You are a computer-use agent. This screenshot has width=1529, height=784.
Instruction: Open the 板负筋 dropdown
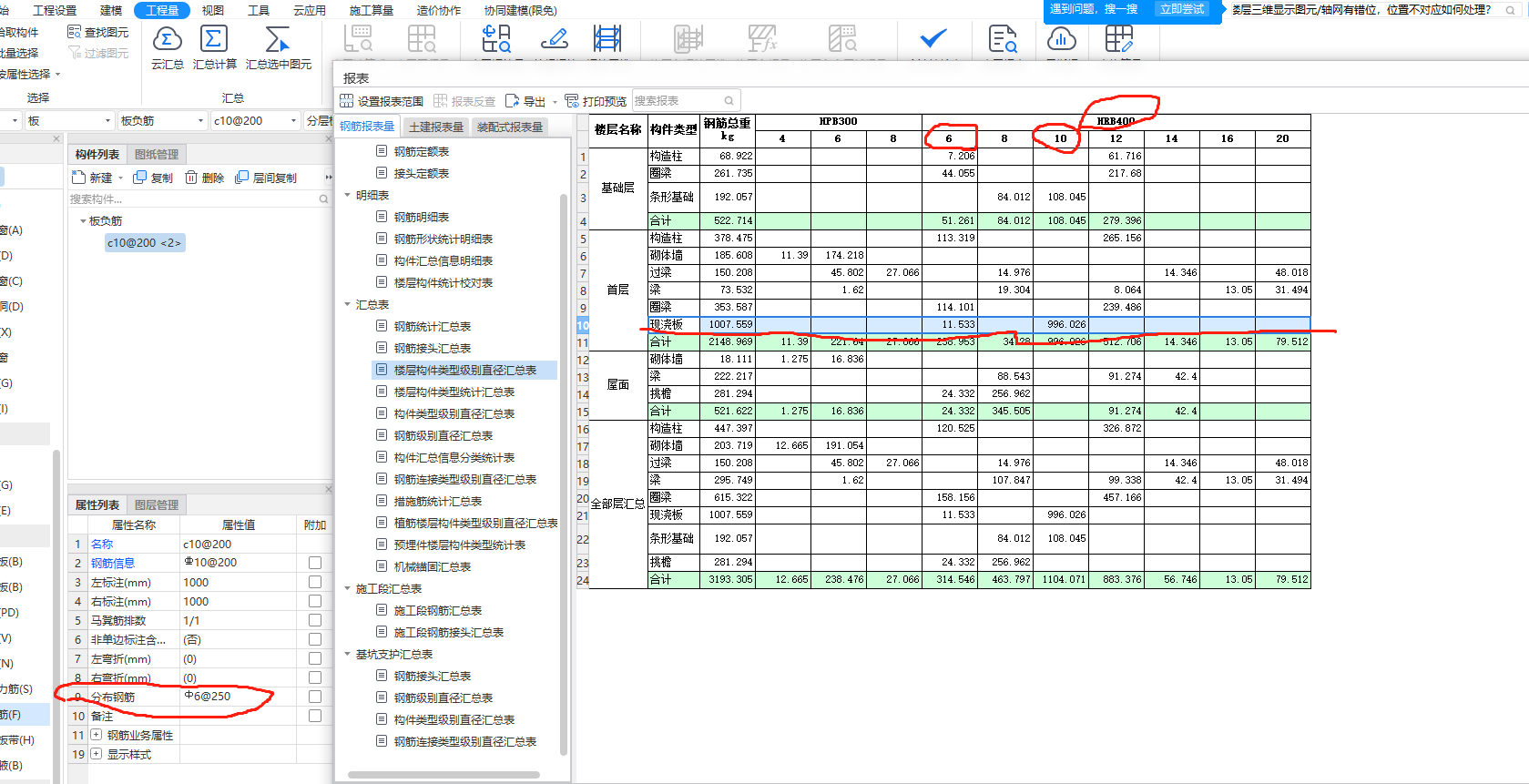click(x=201, y=121)
